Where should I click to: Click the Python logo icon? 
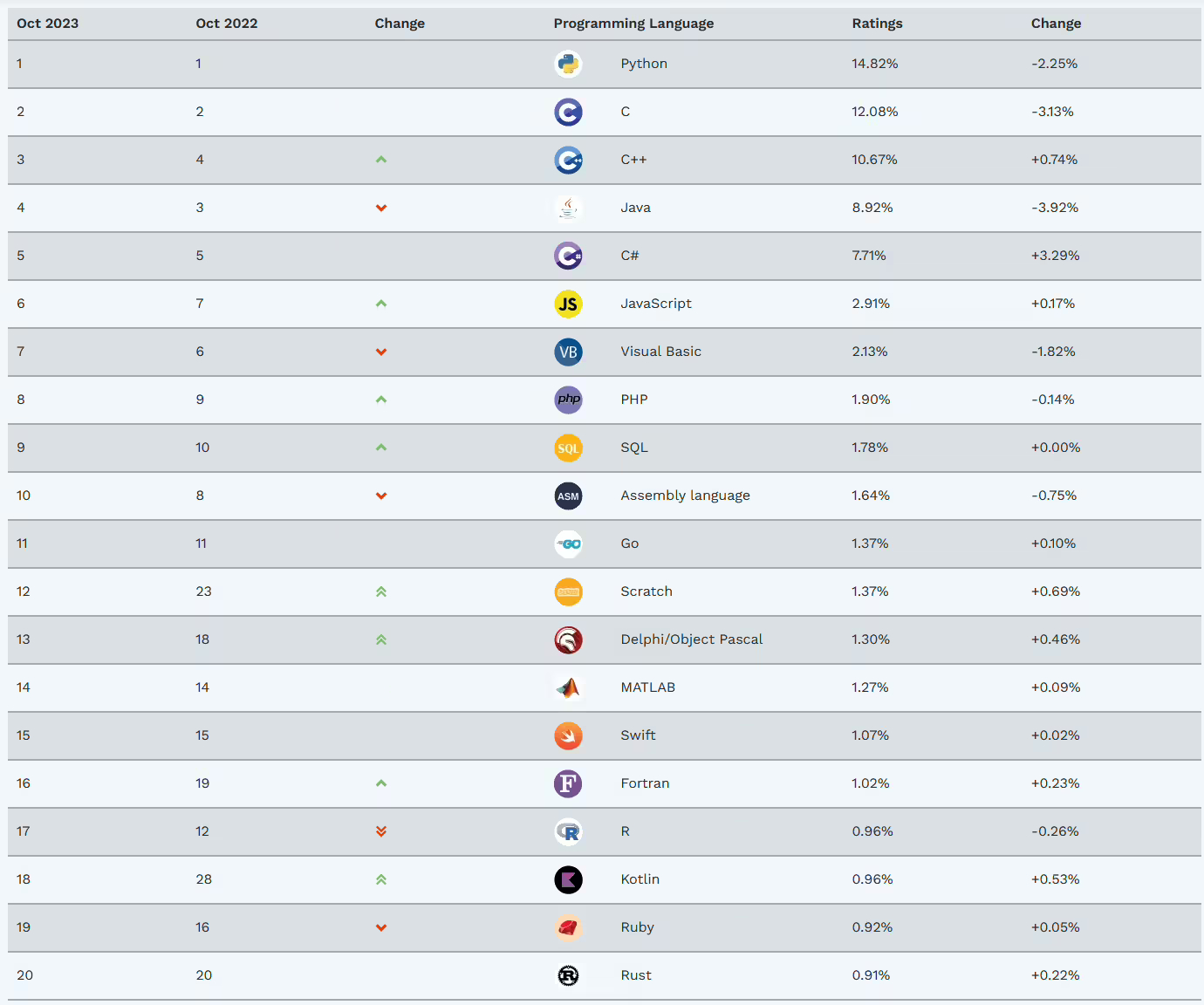(568, 64)
